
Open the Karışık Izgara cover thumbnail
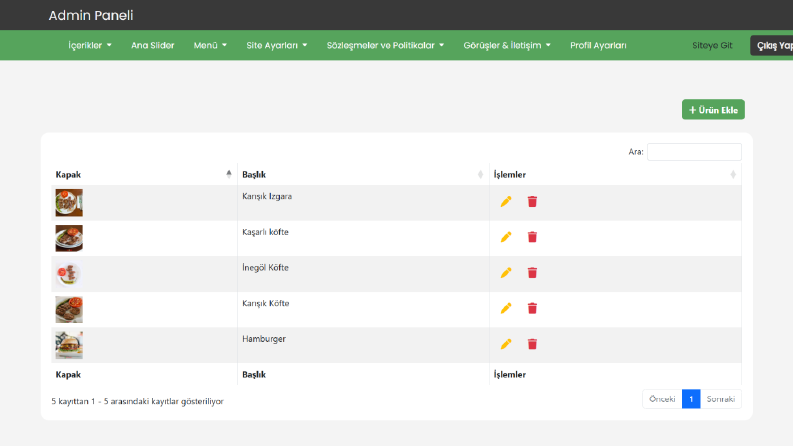click(69, 203)
